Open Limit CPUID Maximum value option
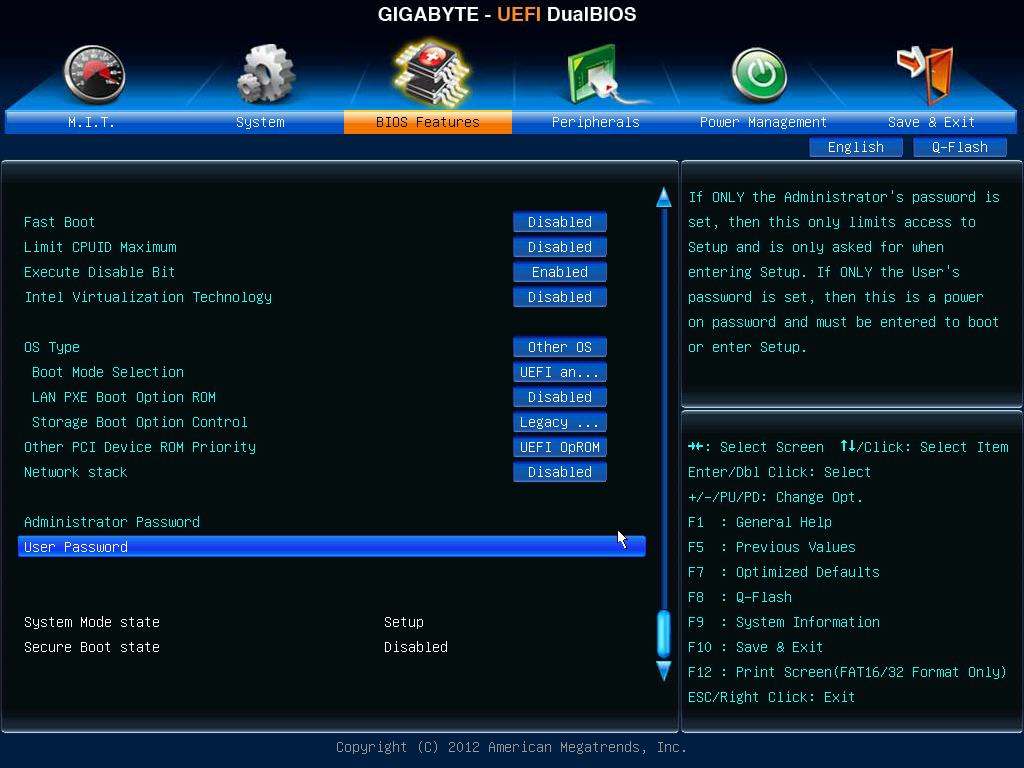 [x=560, y=247]
